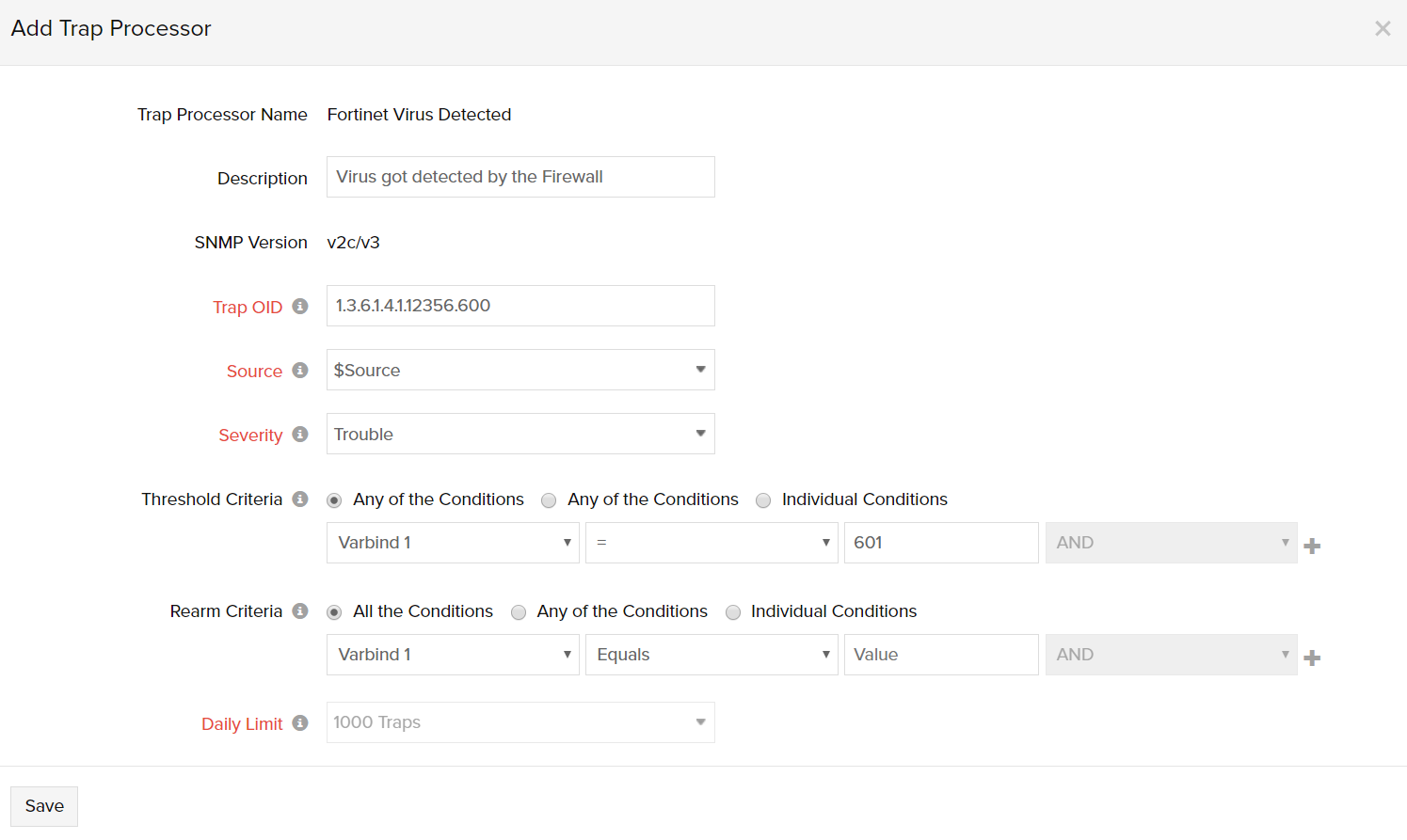The width and height of the screenshot is (1407, 840).
Task: Close the Add Trap Processor dialog
Action: [x=1382, y=28]
